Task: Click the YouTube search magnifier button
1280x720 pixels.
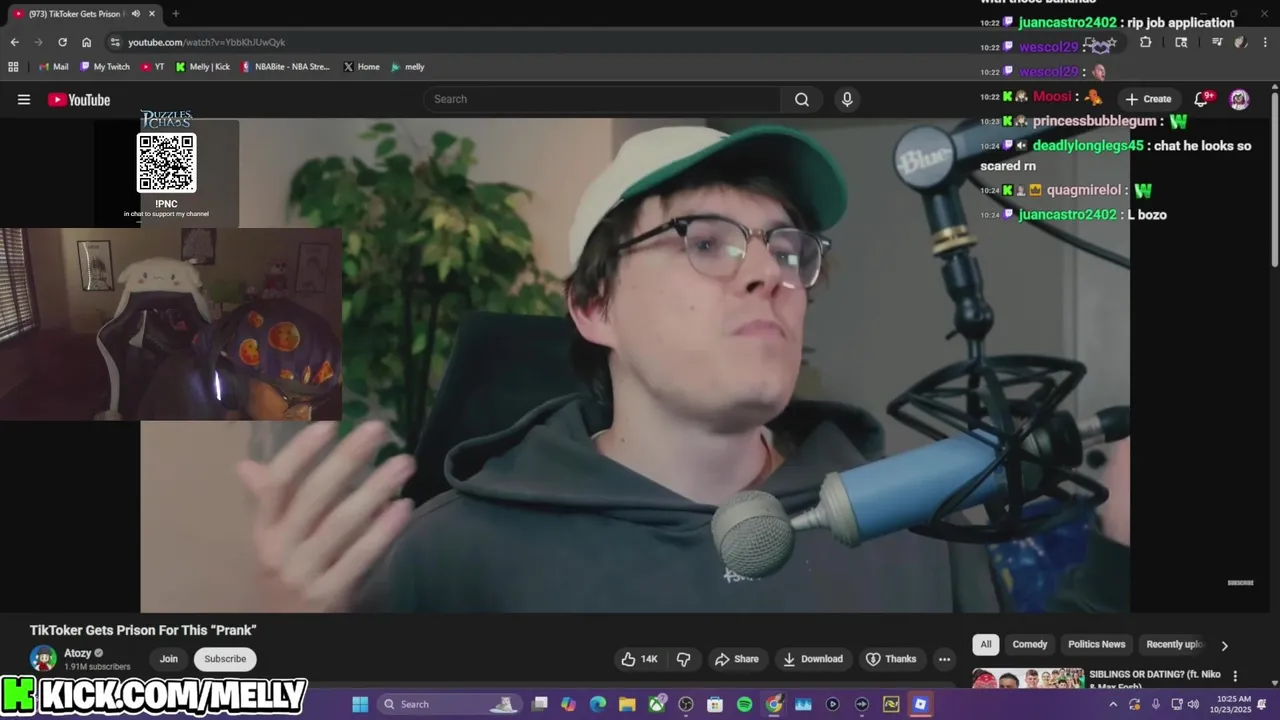Action: (802, 99)
